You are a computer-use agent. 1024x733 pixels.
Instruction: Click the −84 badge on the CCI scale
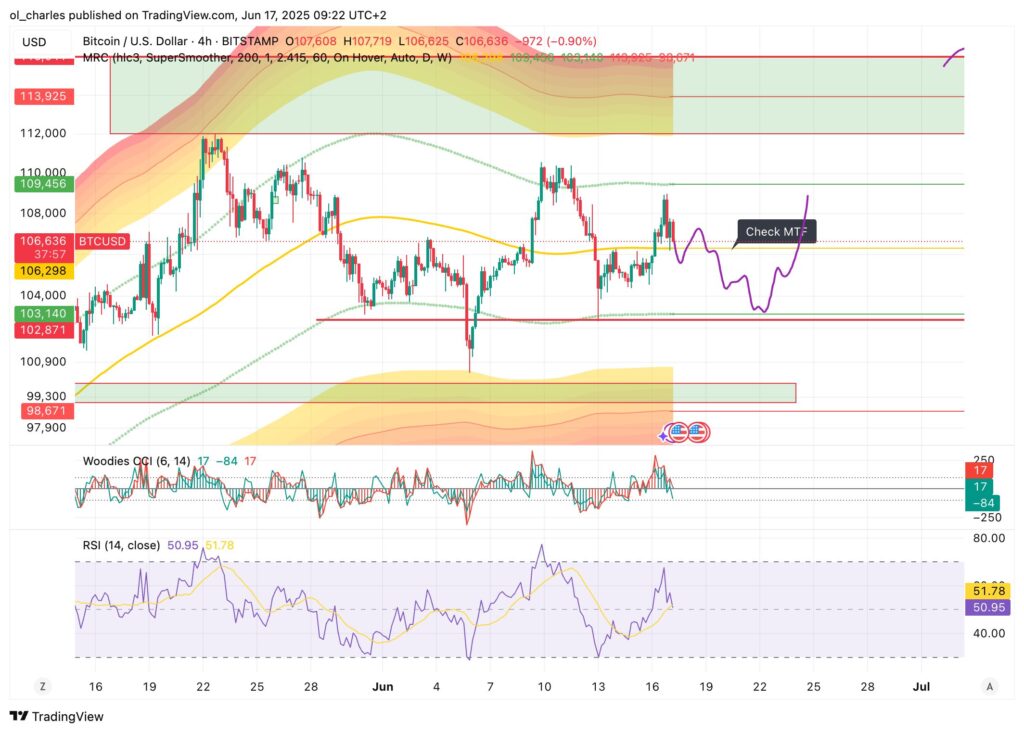(x=986, y=503)
